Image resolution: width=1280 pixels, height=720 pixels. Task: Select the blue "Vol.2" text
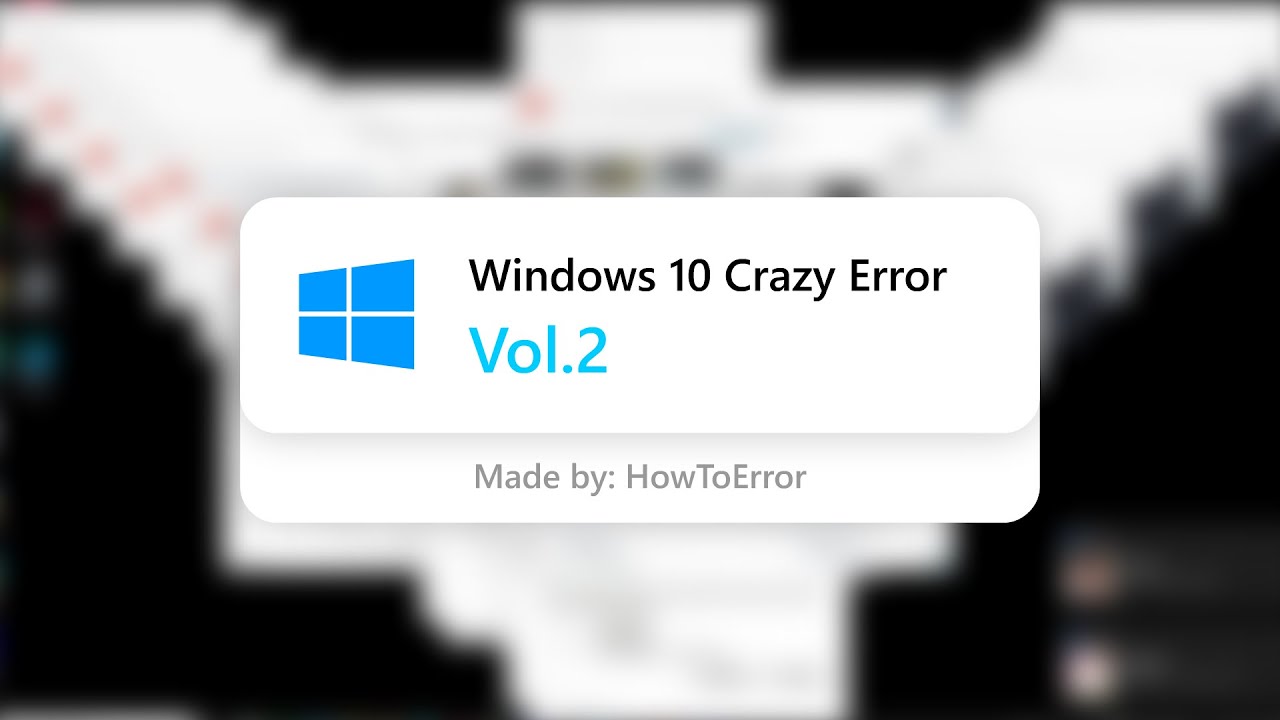tap(538, 350)
